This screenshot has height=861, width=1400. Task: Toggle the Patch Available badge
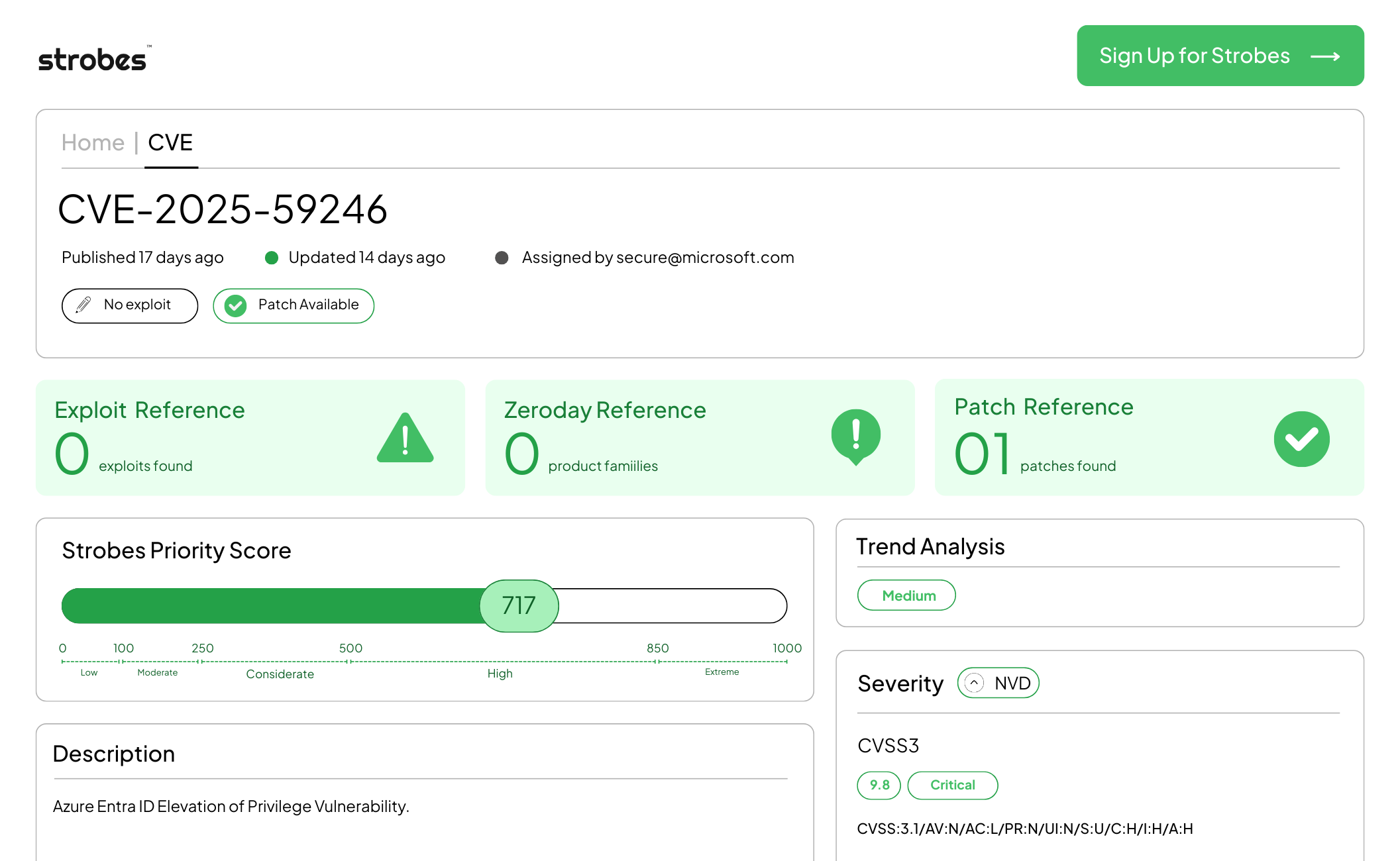pyautogui.click(x=293, y=305)
